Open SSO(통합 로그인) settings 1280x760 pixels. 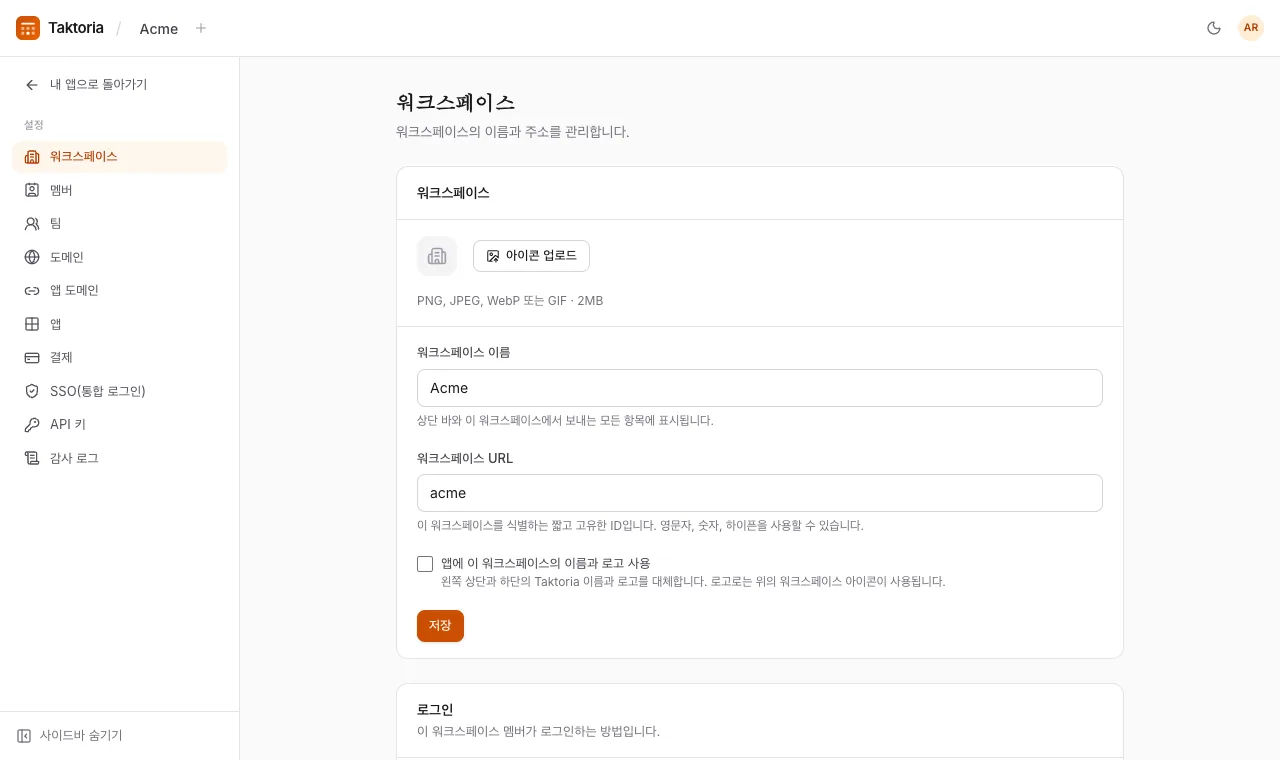(x=120, y=391)
